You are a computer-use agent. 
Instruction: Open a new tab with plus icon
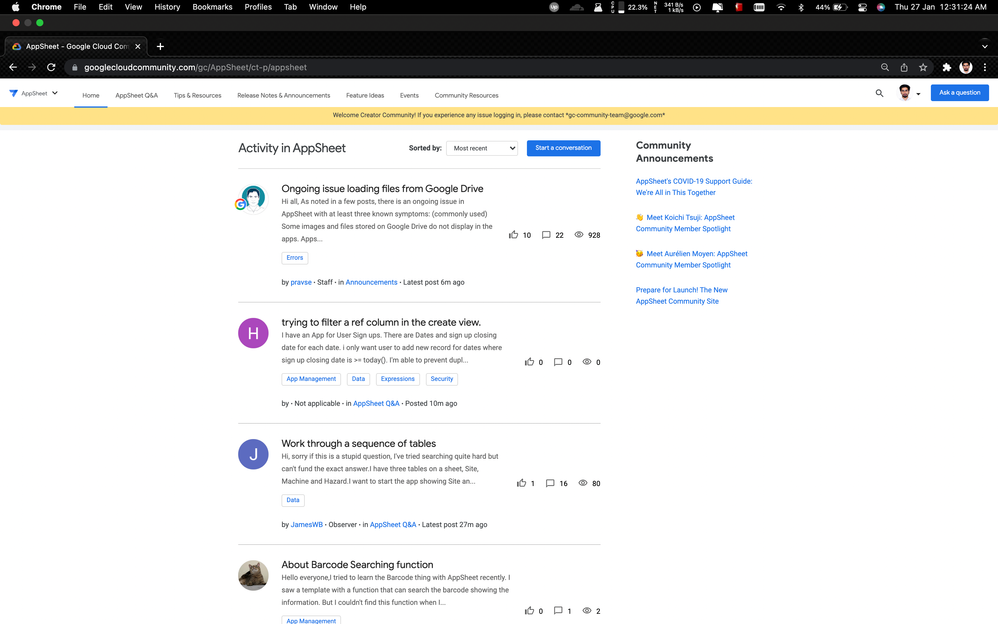[160, 46]
